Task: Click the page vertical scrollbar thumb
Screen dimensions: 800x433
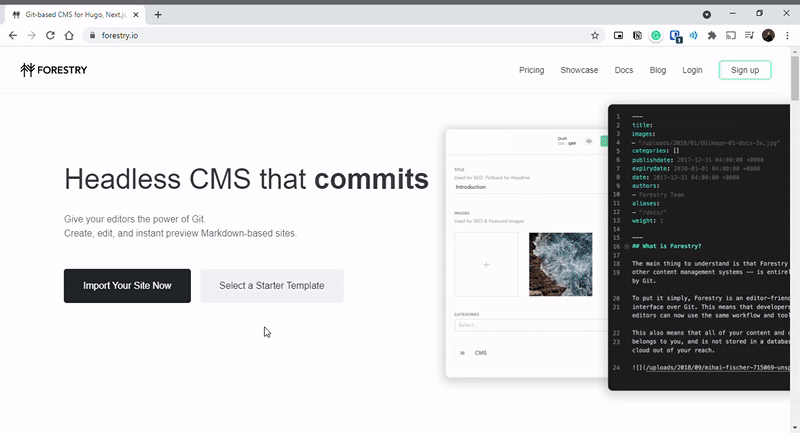Action: pyautogui.click(x=795, y=78)
